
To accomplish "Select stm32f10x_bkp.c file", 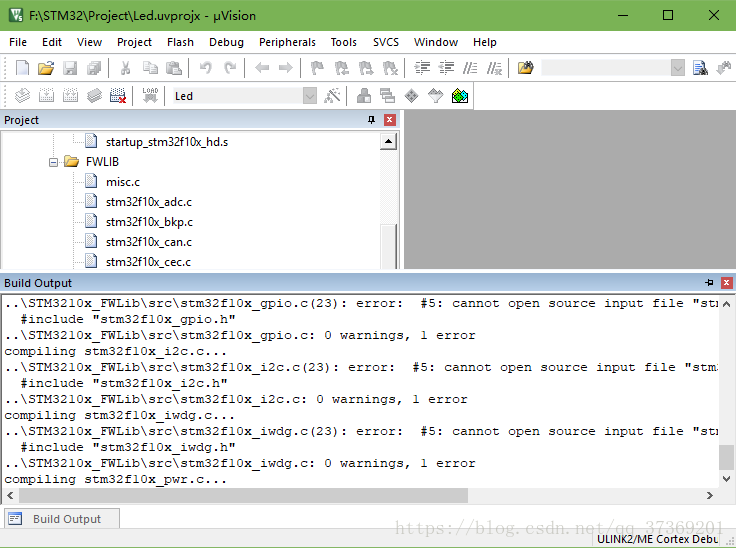I will 149,222.
